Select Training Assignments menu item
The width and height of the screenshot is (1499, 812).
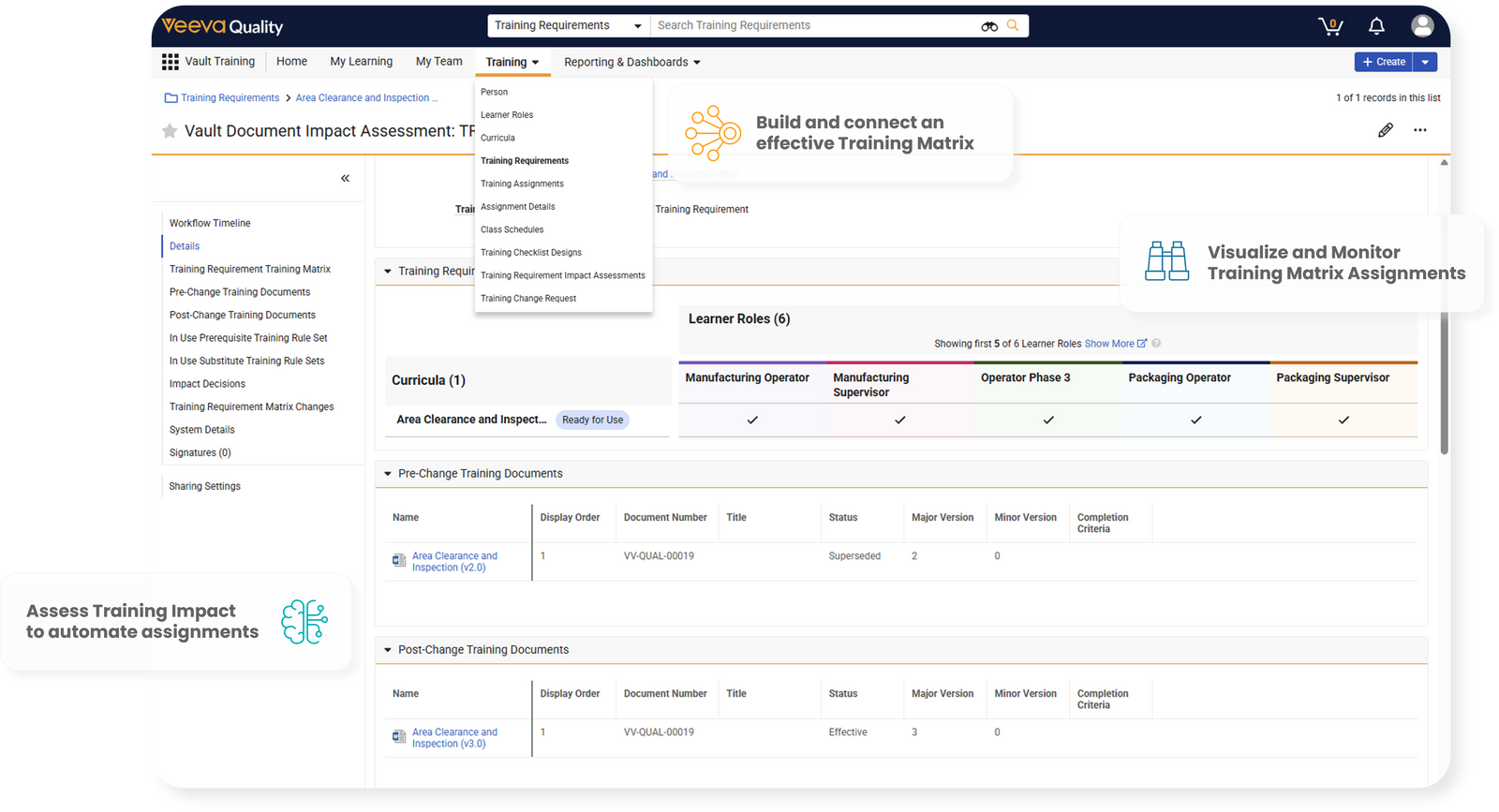click(522, 184)
